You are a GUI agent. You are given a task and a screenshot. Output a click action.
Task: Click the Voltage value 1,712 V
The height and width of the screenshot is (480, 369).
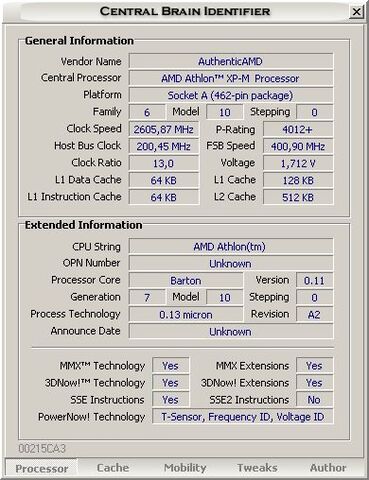298,163
